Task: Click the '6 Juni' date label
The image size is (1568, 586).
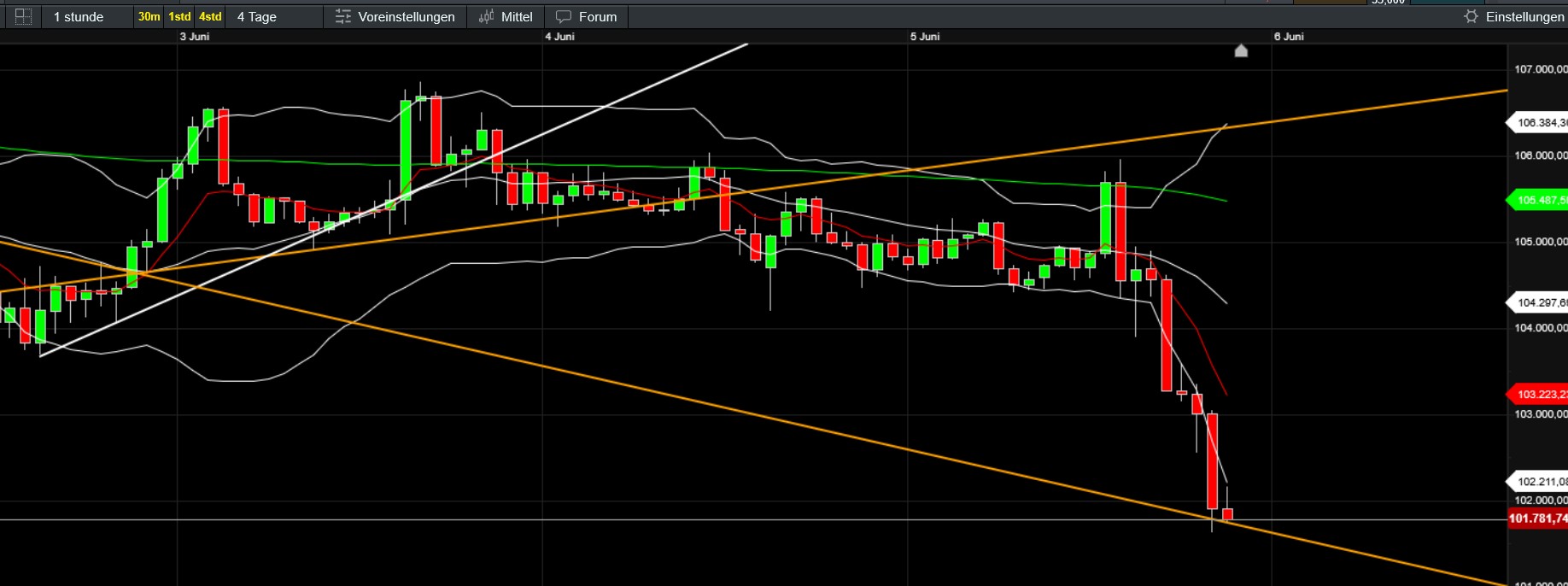Action: coord(1289,37)
